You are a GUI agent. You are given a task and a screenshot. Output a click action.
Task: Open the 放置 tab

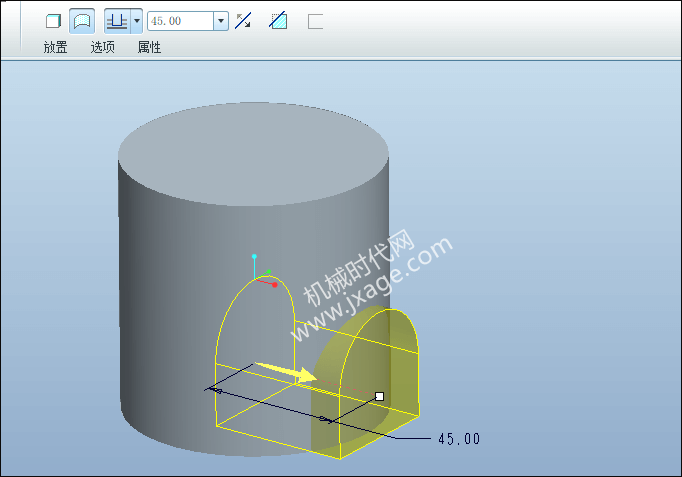point(56,47)
